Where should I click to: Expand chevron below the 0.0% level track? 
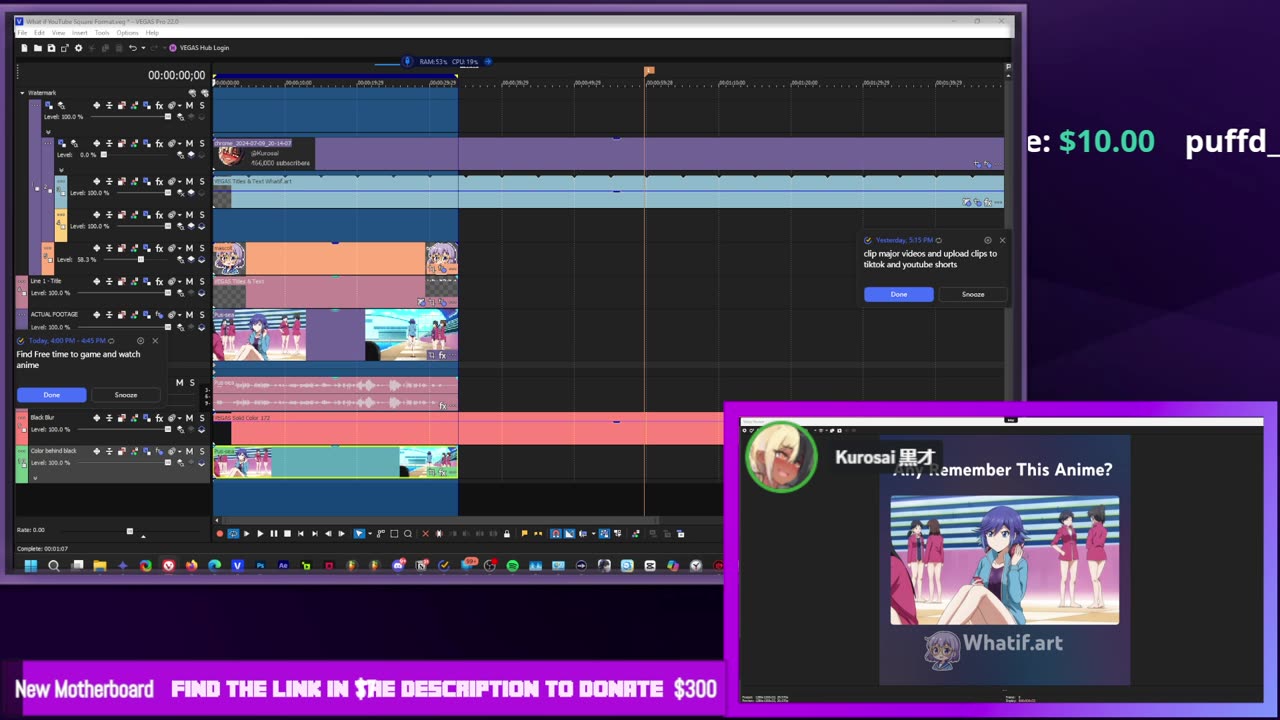61,170
